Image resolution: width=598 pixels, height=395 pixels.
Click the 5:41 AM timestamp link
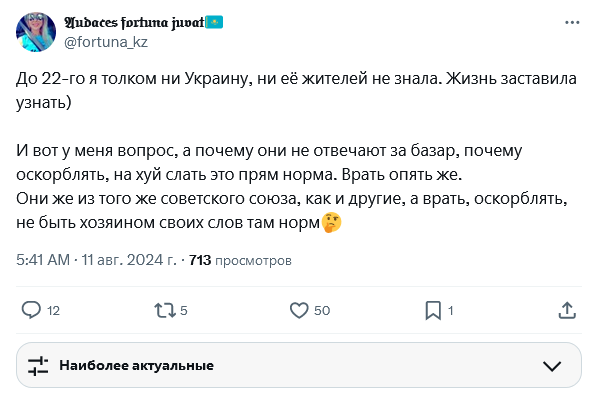(43, 260)
